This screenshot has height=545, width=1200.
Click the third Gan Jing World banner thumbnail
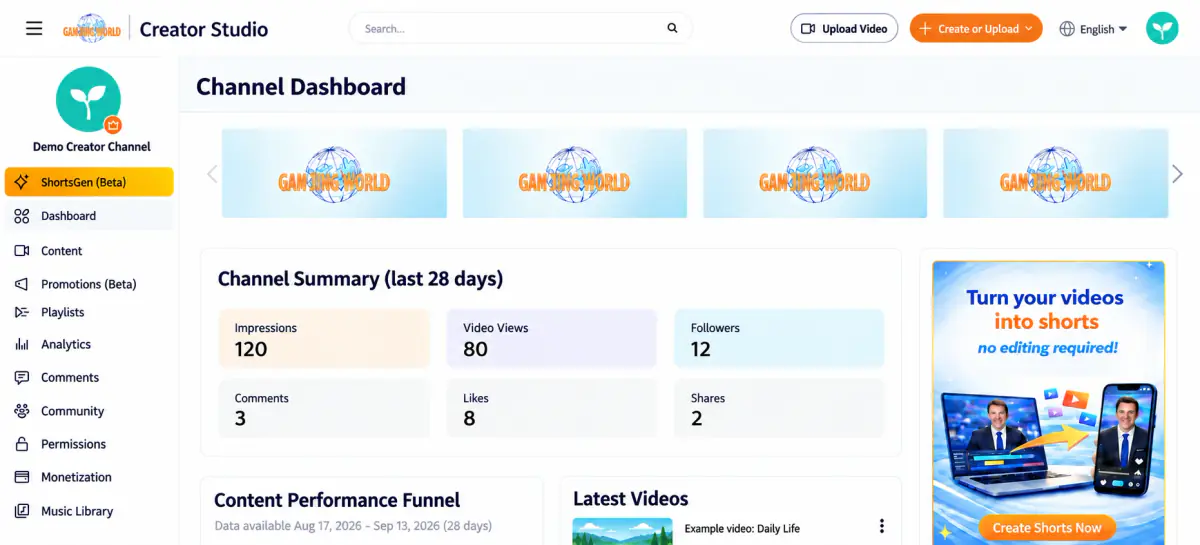tap(815, 174)
